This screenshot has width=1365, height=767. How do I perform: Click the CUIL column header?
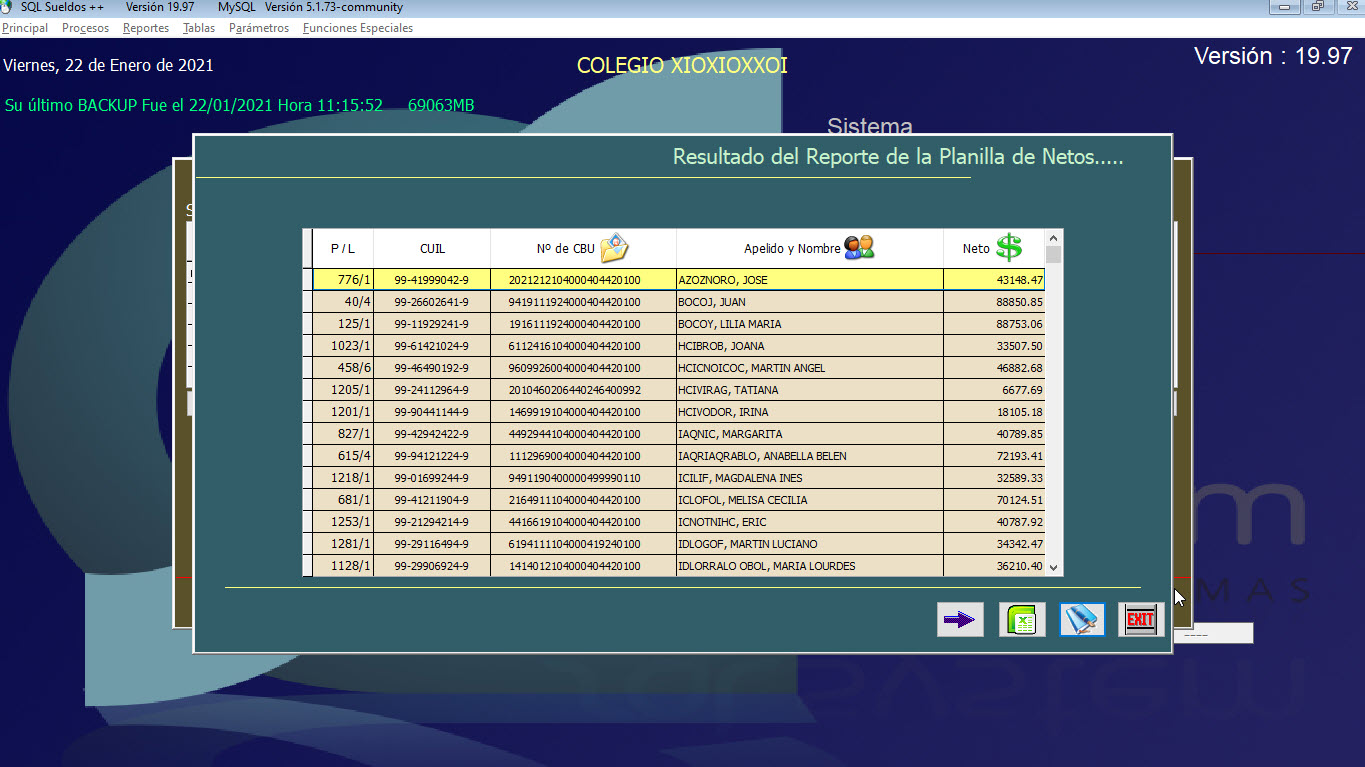pyautogui.click(x=432, y=249)
